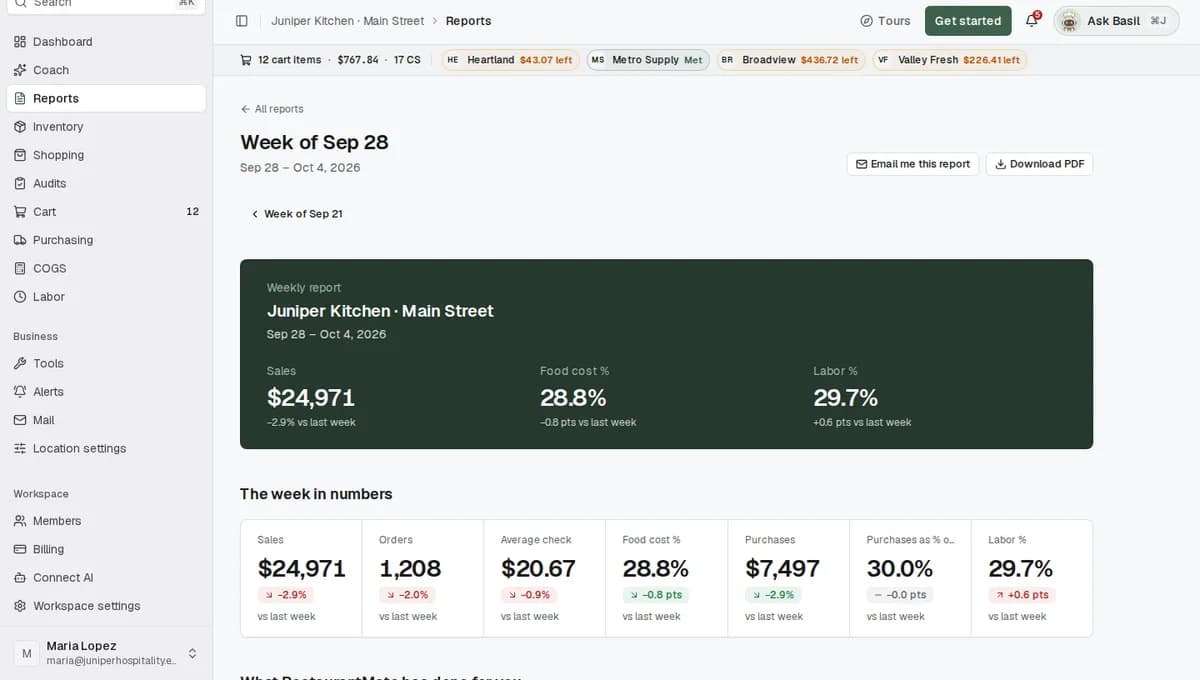Screen dimensions: 1200x680
Task: Open Workspace settings
Action: click(106, 606)
